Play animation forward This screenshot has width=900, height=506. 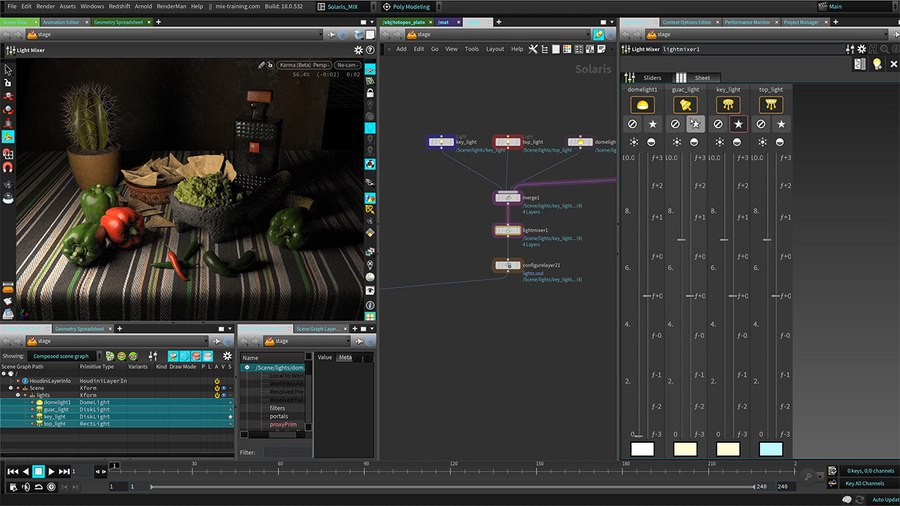click(51, 472)
